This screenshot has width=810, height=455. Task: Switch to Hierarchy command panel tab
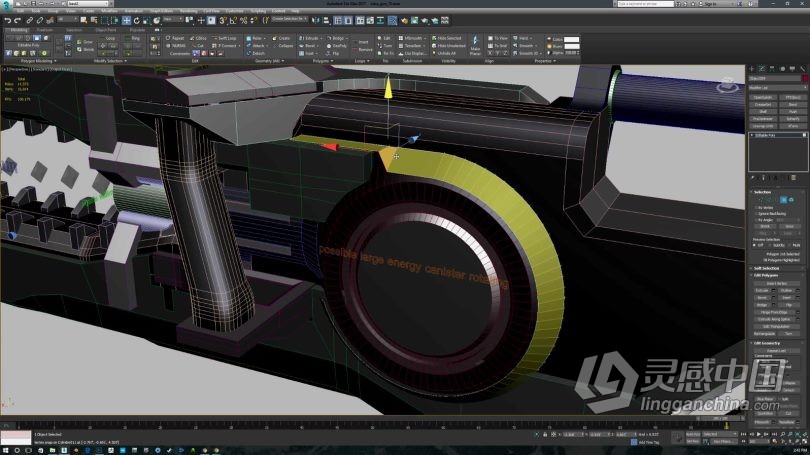[x=772, y=69]
